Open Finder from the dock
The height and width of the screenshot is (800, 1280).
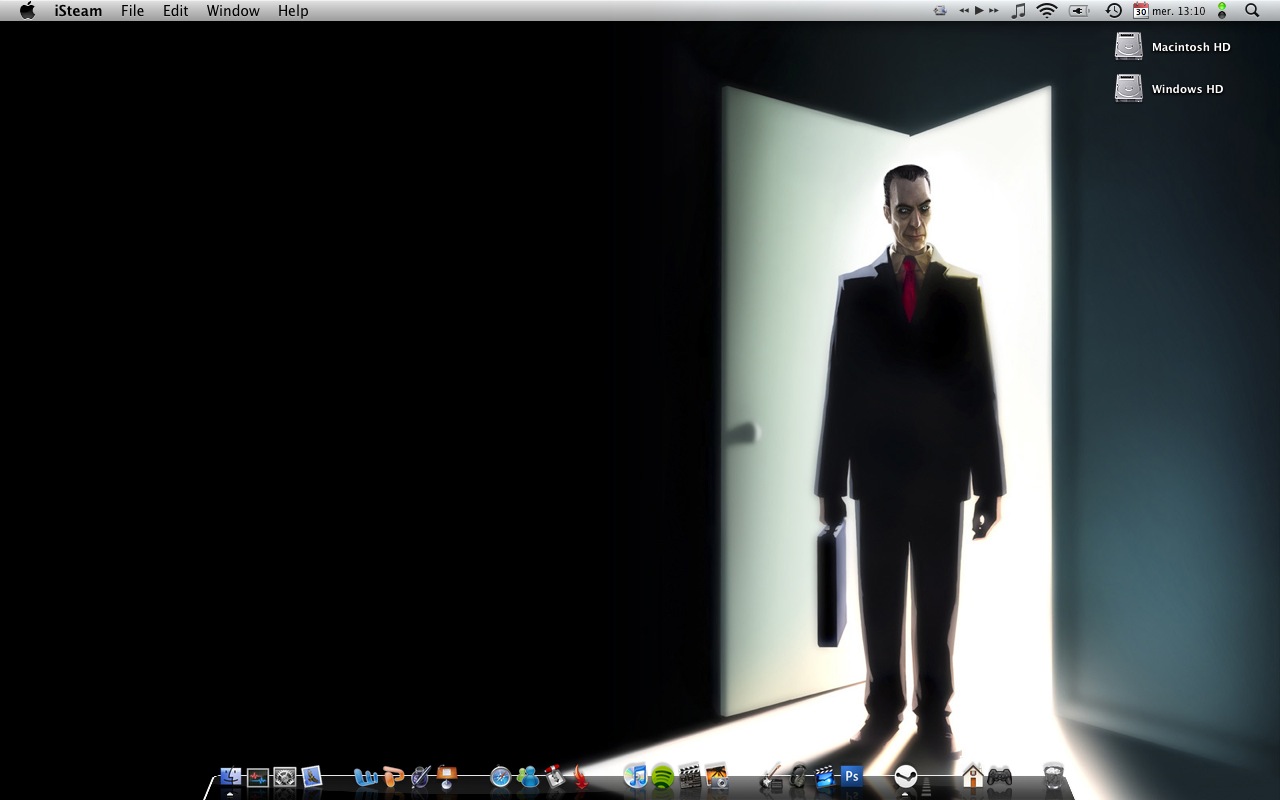(x=231, y=777)
